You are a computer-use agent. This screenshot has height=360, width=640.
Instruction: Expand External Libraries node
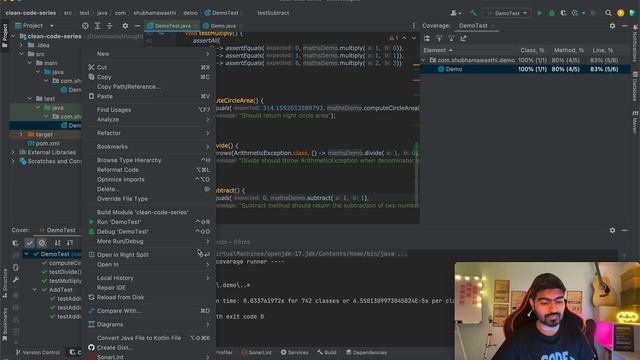click(x=13, y=152)
